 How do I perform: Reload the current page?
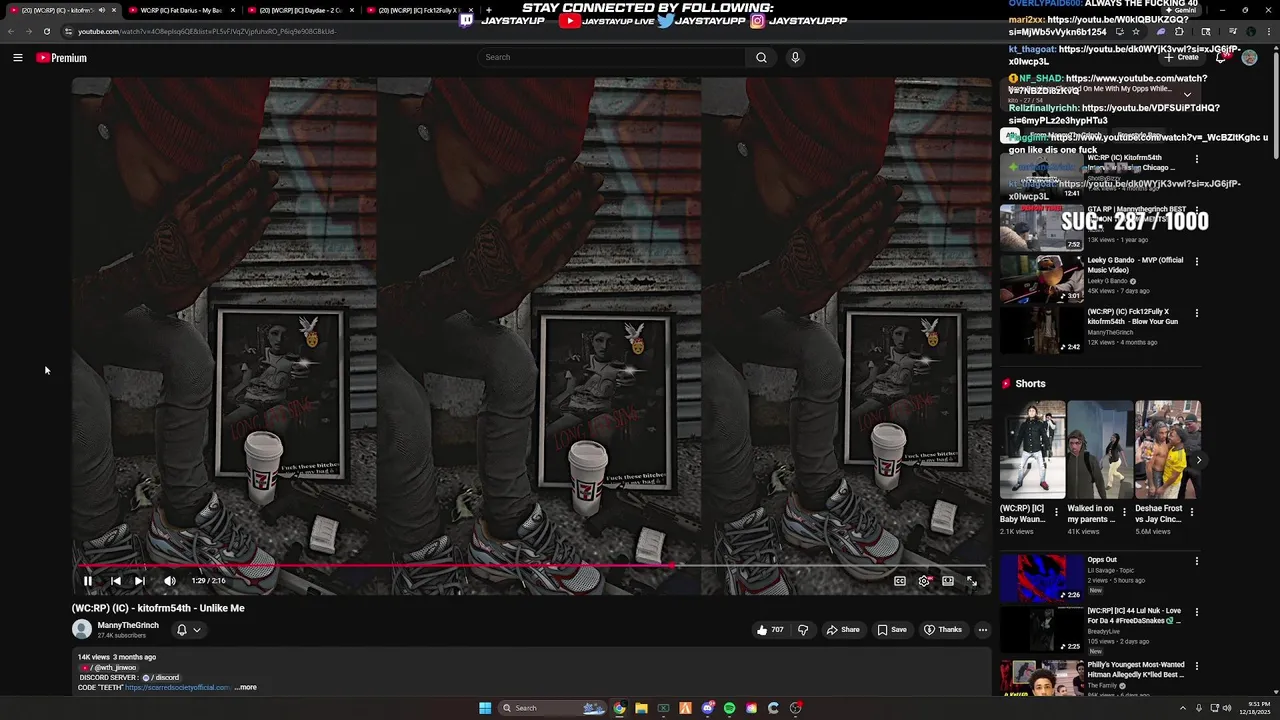click(x=46, y=31)
